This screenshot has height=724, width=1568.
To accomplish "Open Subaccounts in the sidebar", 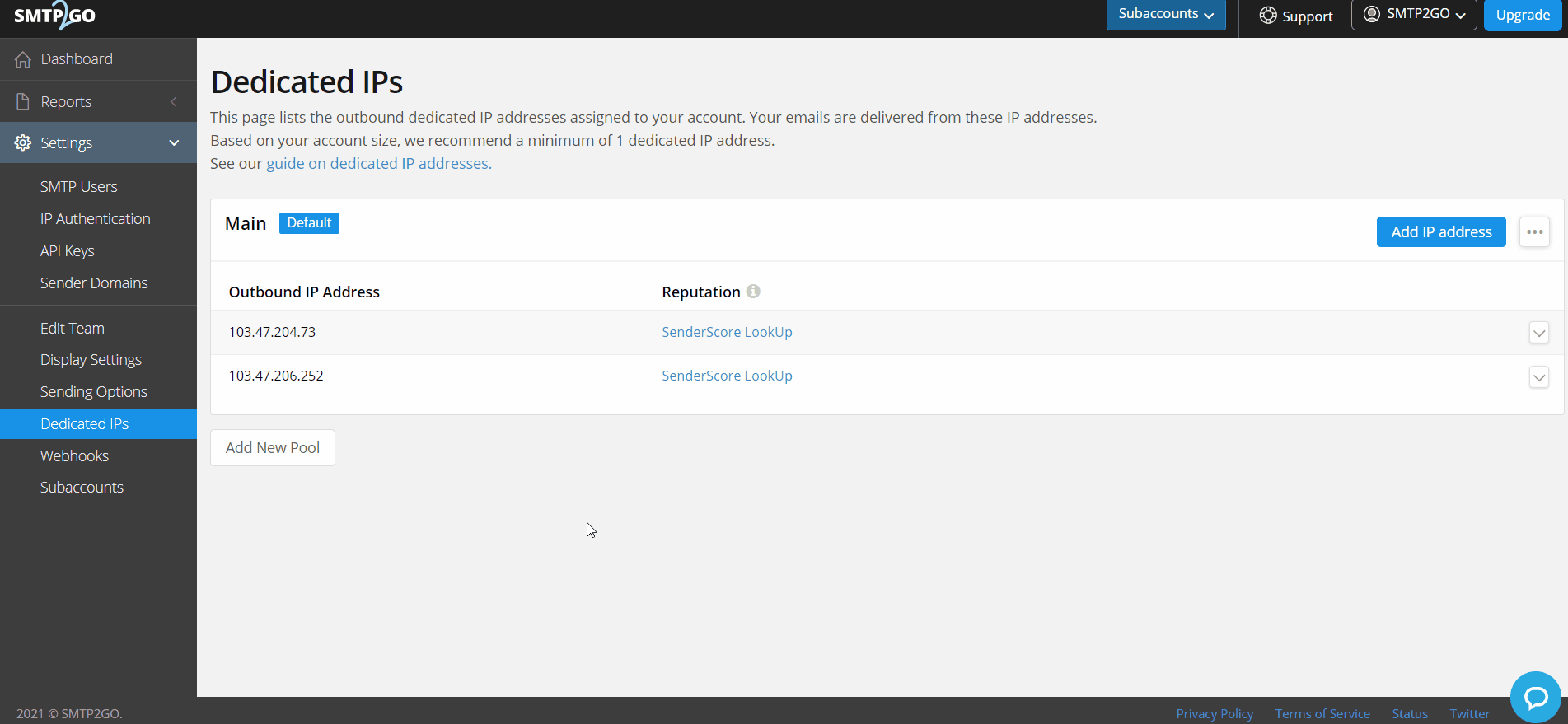I will pyautogui.click(x=82, y=488).
